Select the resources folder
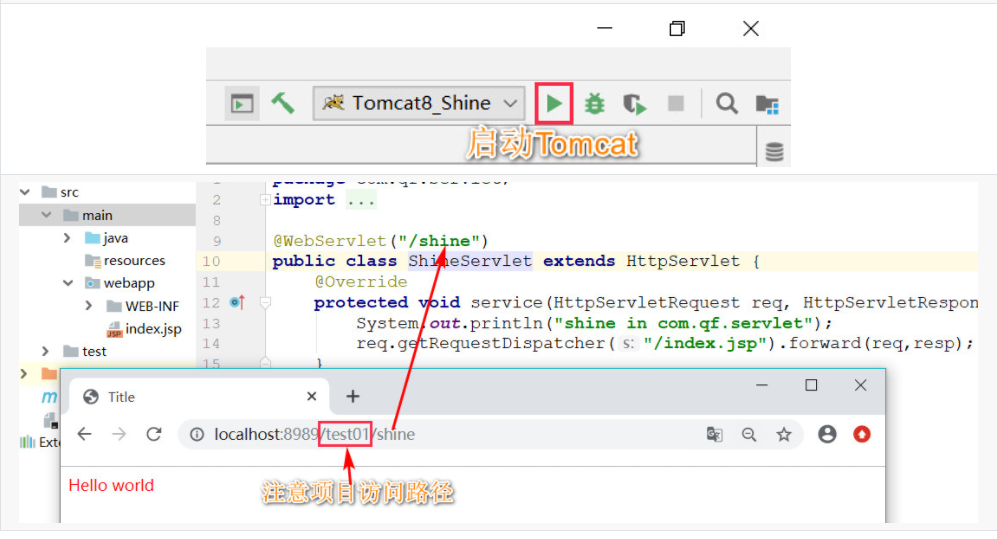The height and width of the screenshot is (539, 997). pyautogui.click(x=125, y=260)
